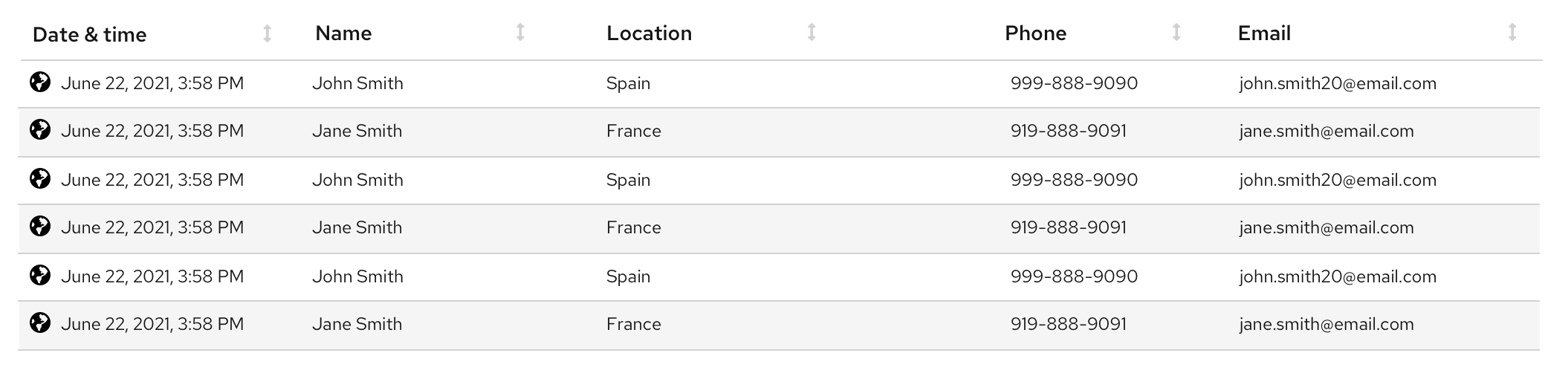Click phone number 919-888-9091 in the last row
The image size is (1568, 376).
[x=1068, y=324]
